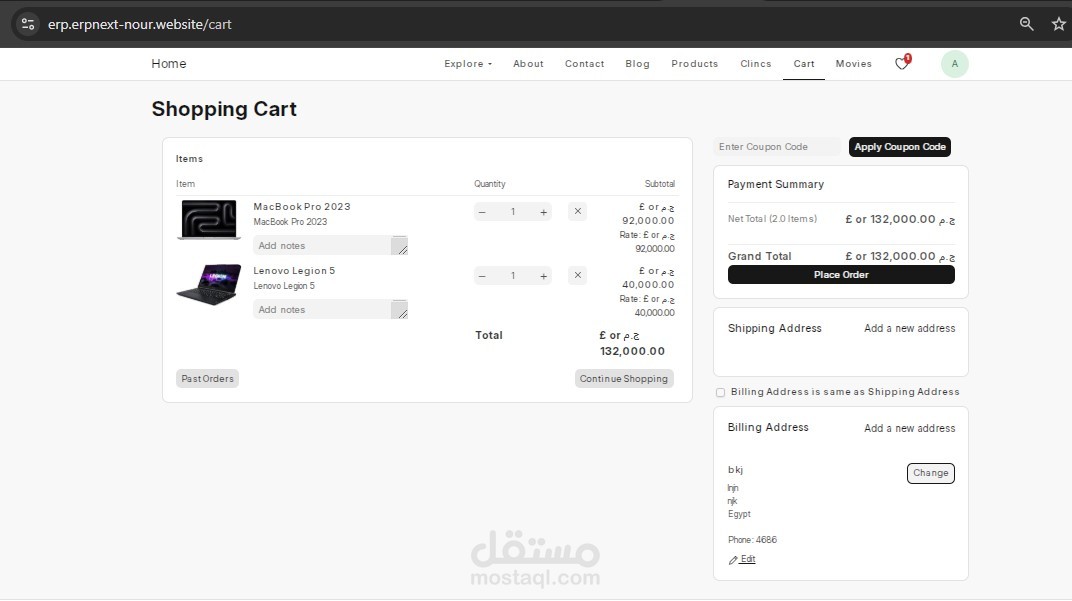Click the 'Shopping Cart' heading text
The width and height of the screenshot is (1072, 601).
[224, 109]
